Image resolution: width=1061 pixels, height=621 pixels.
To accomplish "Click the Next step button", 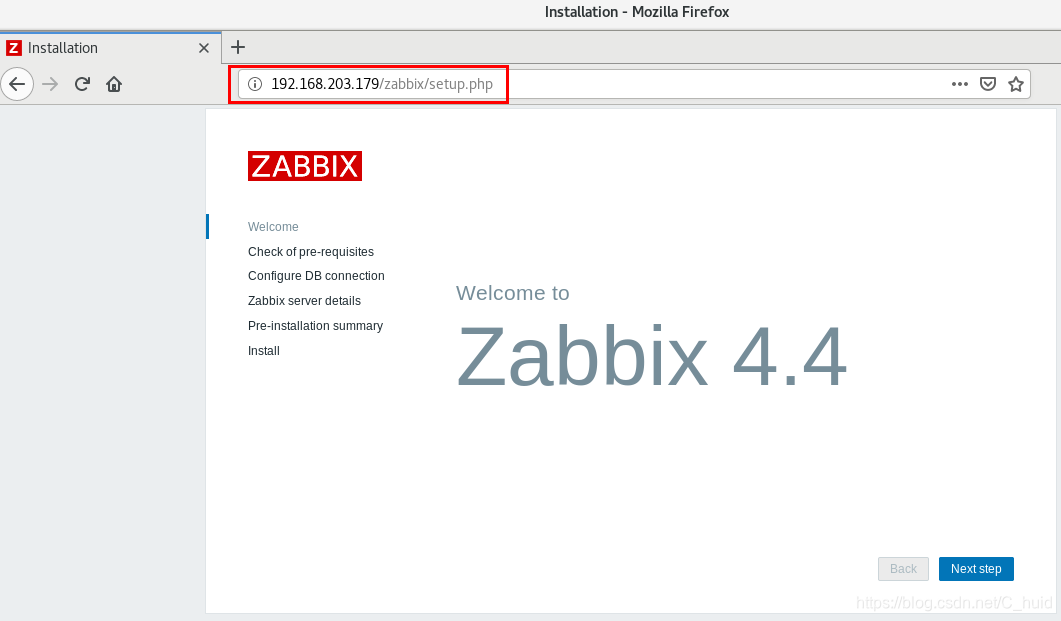I will (x=976, y=569).
